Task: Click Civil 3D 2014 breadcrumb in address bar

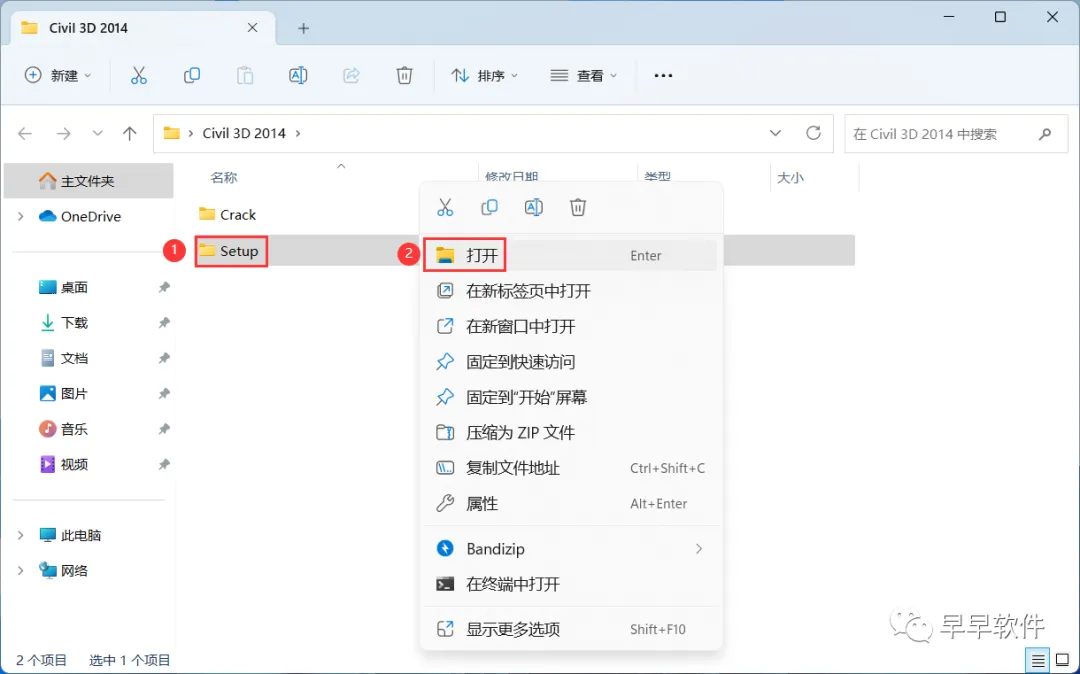Action: 244,134
